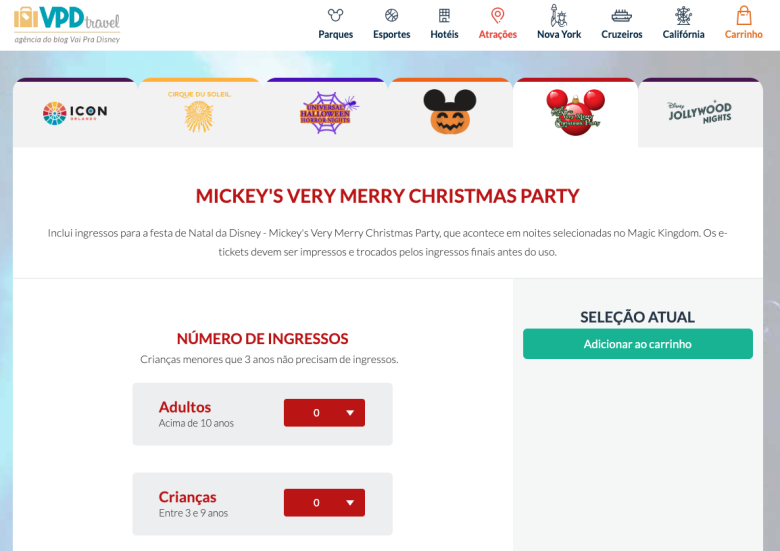Click the VPD Travel logo
The image size is (780, 551).
[x=67, y=24]
